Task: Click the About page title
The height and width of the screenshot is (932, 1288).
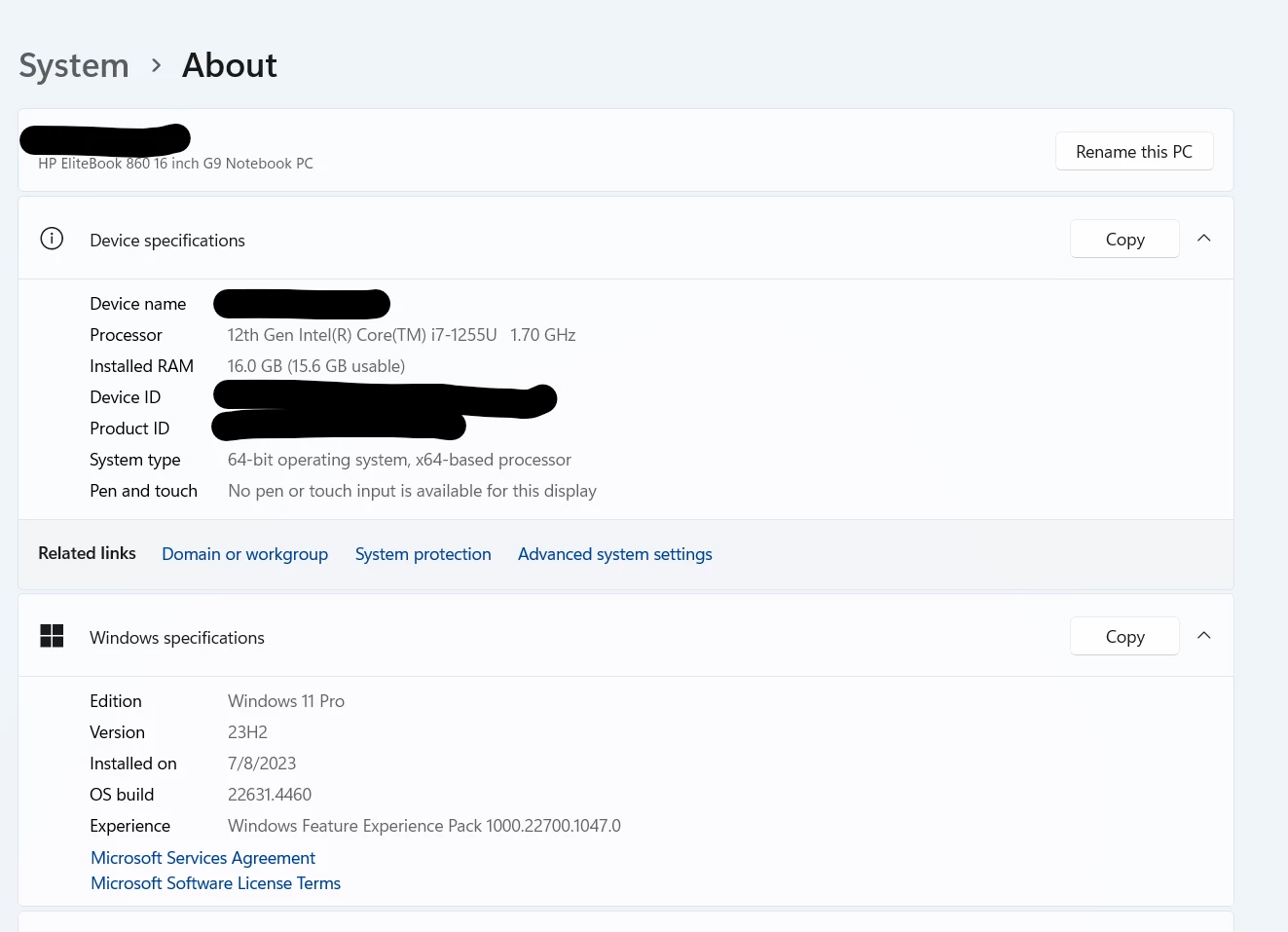Action: (230, 65)
